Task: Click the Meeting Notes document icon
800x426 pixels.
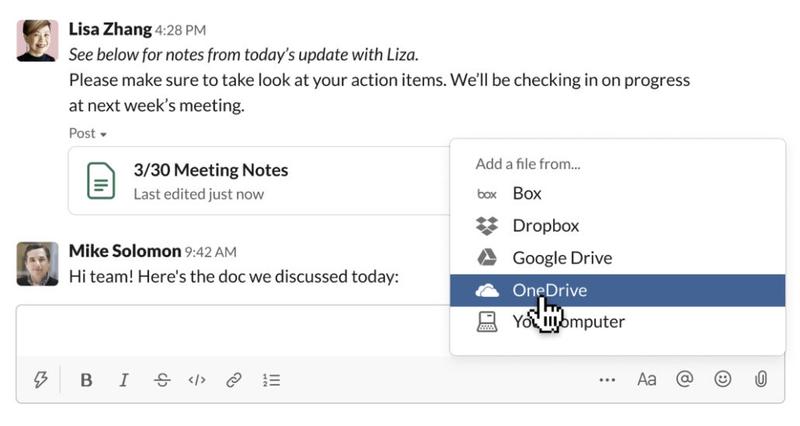Action: pyautogui.click(x=101, y=181)
